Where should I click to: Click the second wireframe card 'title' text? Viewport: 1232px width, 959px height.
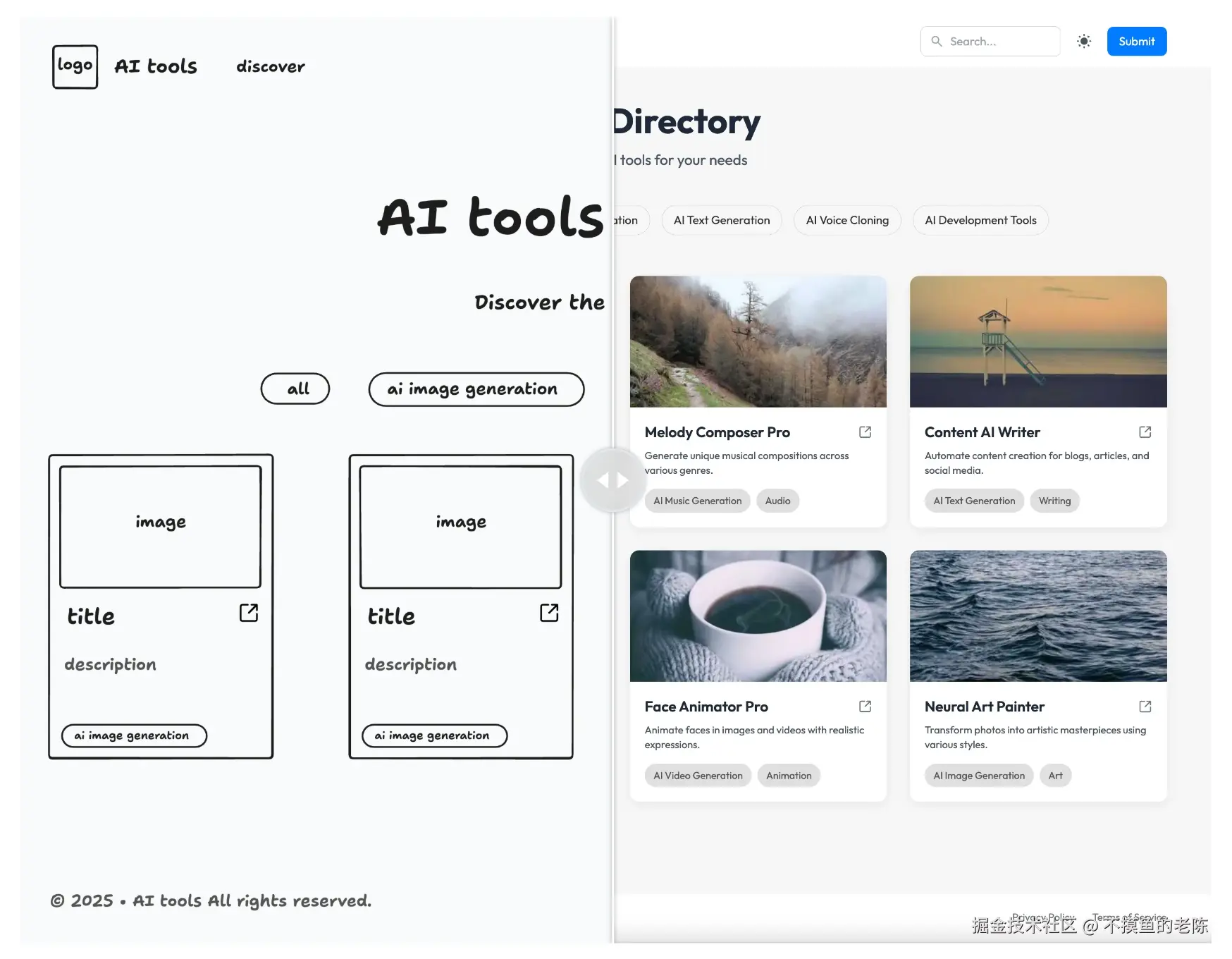pyautogui.click(x=391, y=616)
